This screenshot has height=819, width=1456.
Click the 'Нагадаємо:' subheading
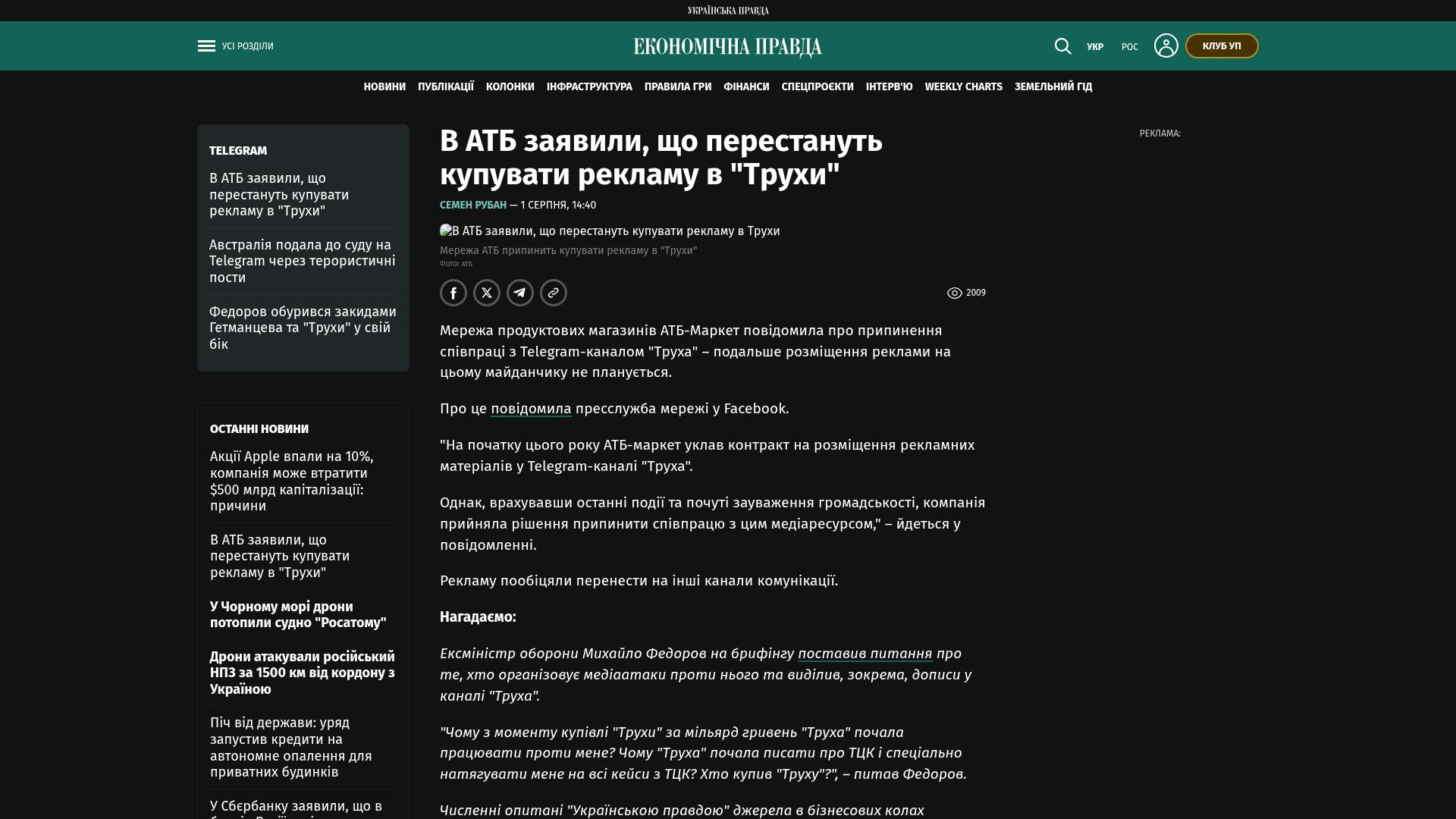(x=478, y=617)
